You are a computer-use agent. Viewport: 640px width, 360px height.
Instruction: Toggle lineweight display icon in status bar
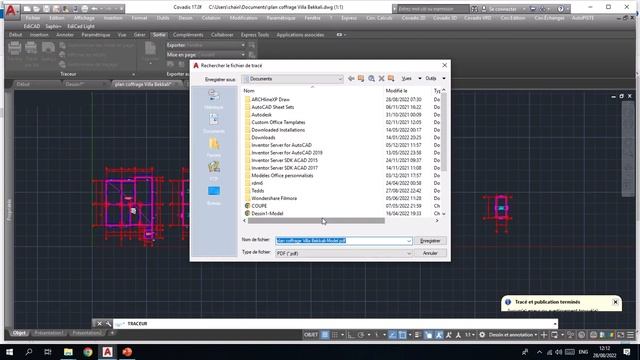(418, 335)
